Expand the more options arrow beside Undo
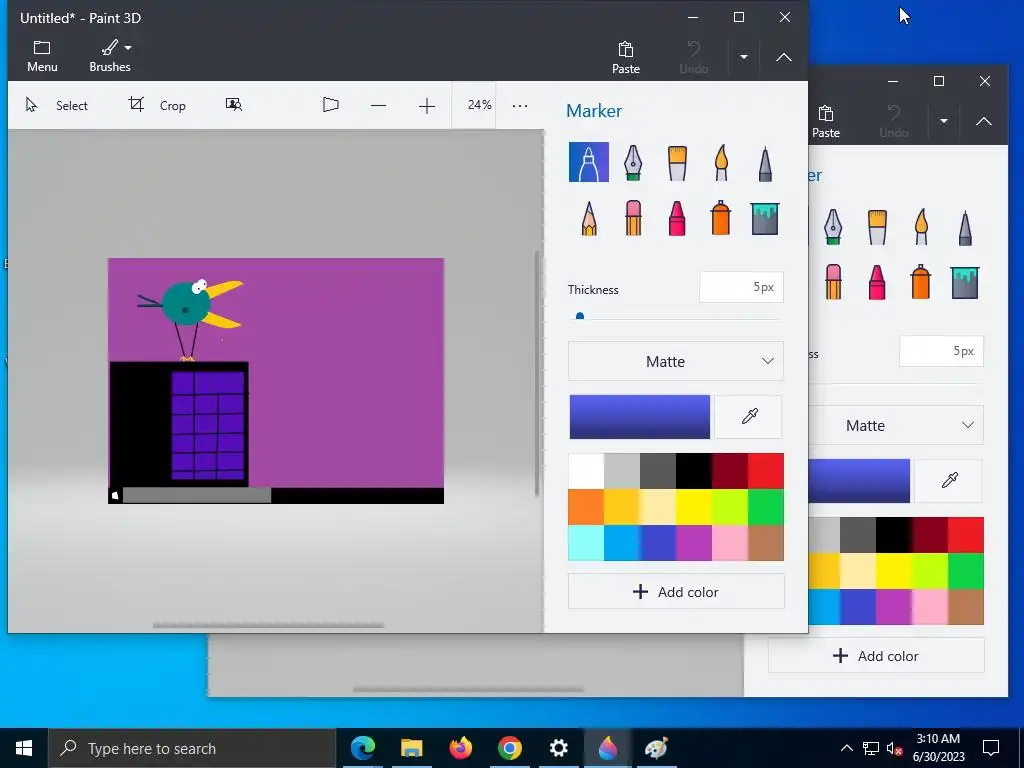Screen dimensions: 1024x768 (744, 57)
